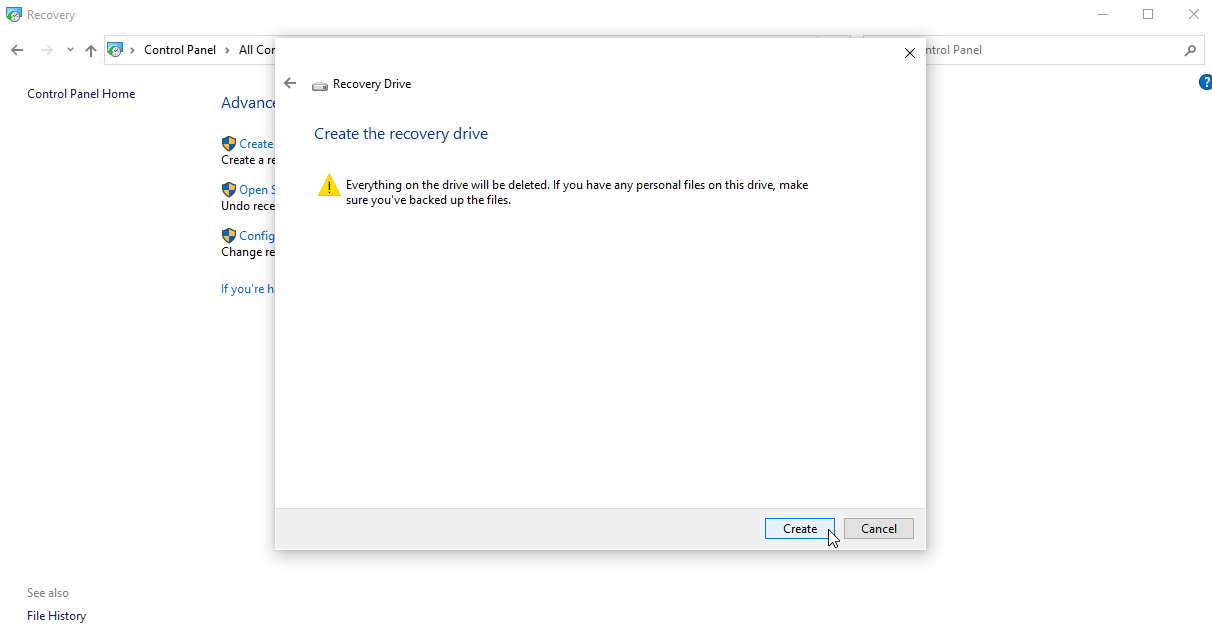
Task: Close the Recovery Drive dialog
Action: click(x=909, y=53)
